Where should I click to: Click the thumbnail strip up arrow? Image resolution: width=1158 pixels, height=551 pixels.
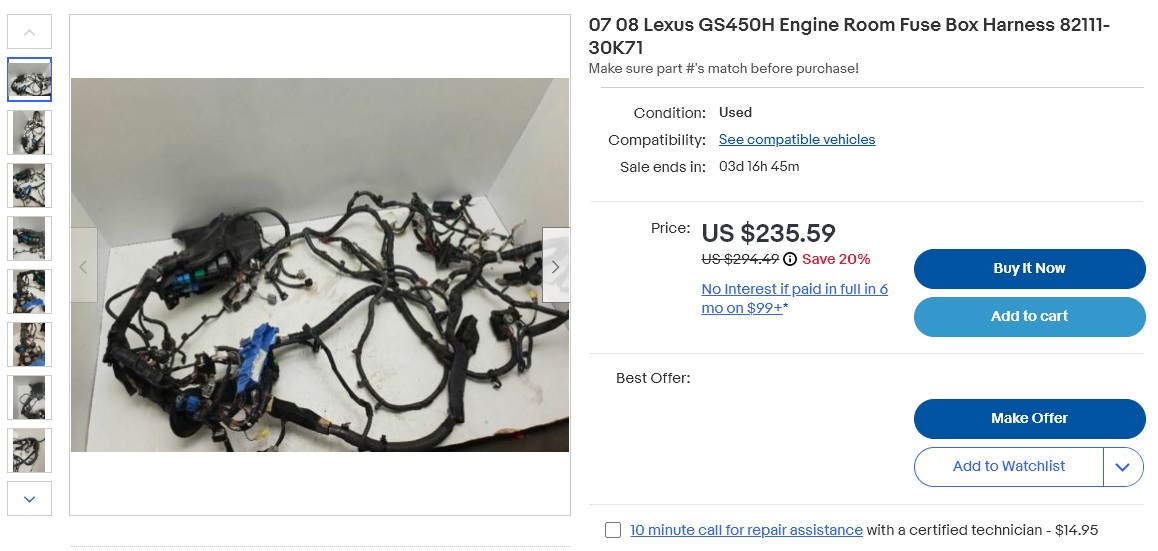30,32
